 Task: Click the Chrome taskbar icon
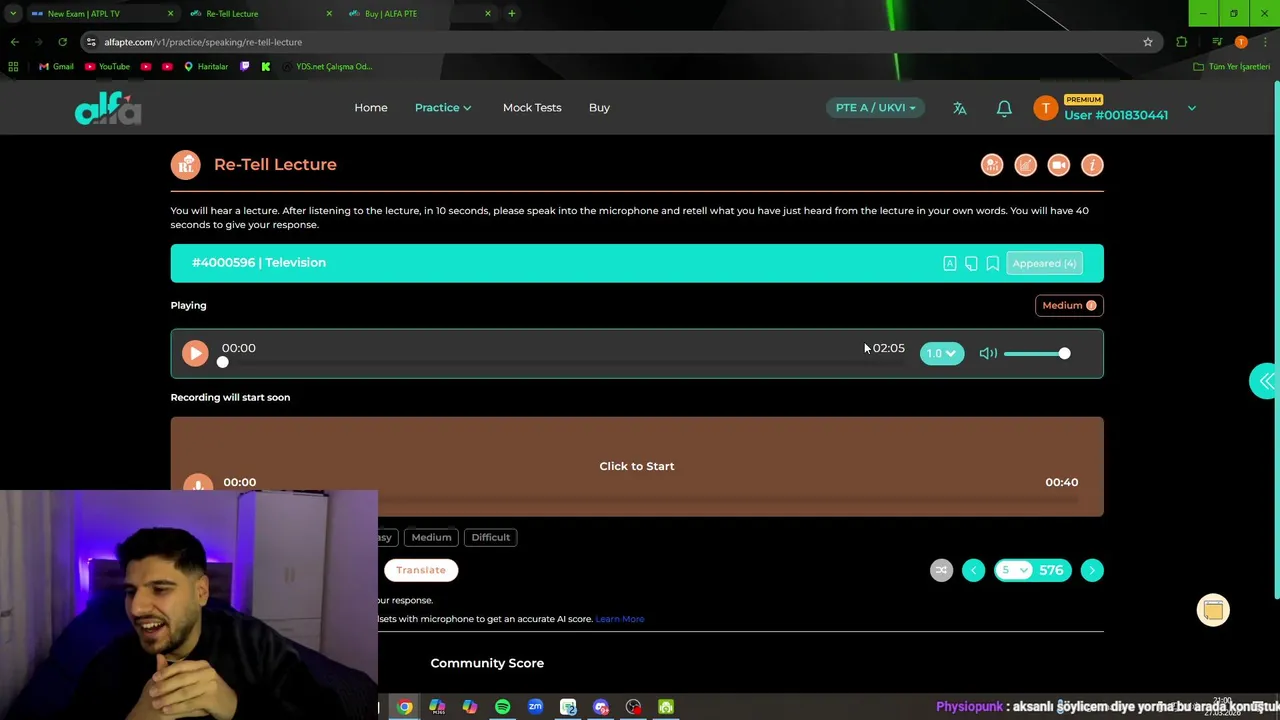(x=404, y=707)
